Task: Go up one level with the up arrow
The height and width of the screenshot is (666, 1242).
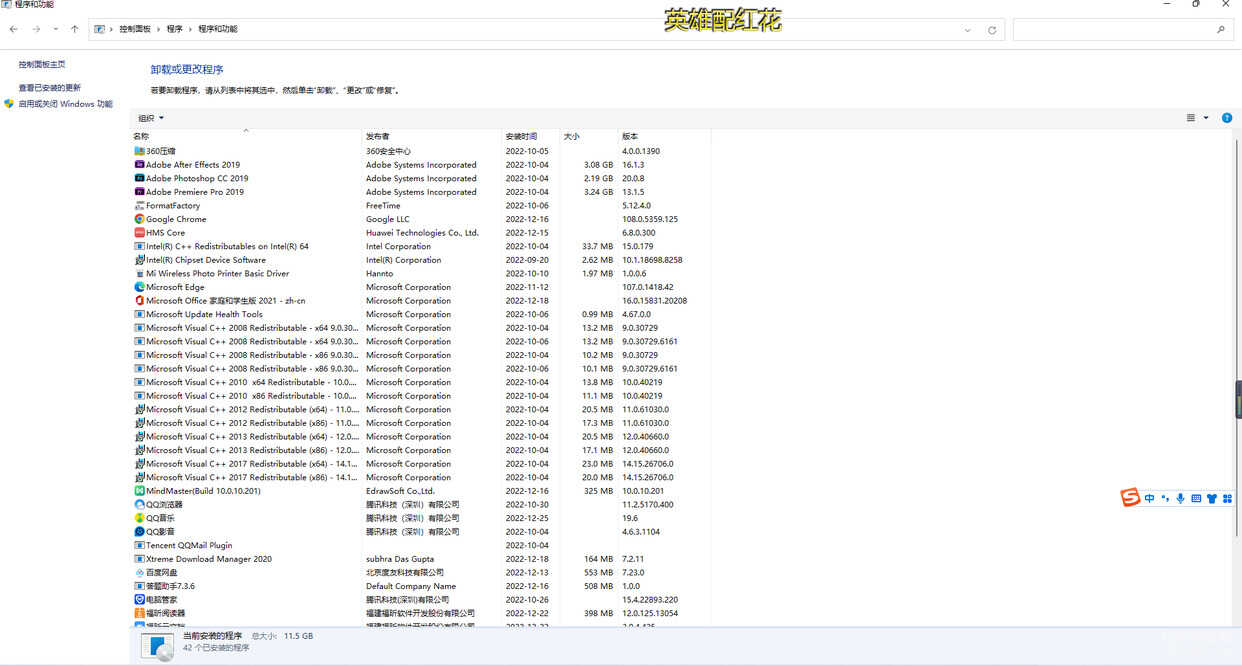Action: pyautogui.click(x=75, y=29)
